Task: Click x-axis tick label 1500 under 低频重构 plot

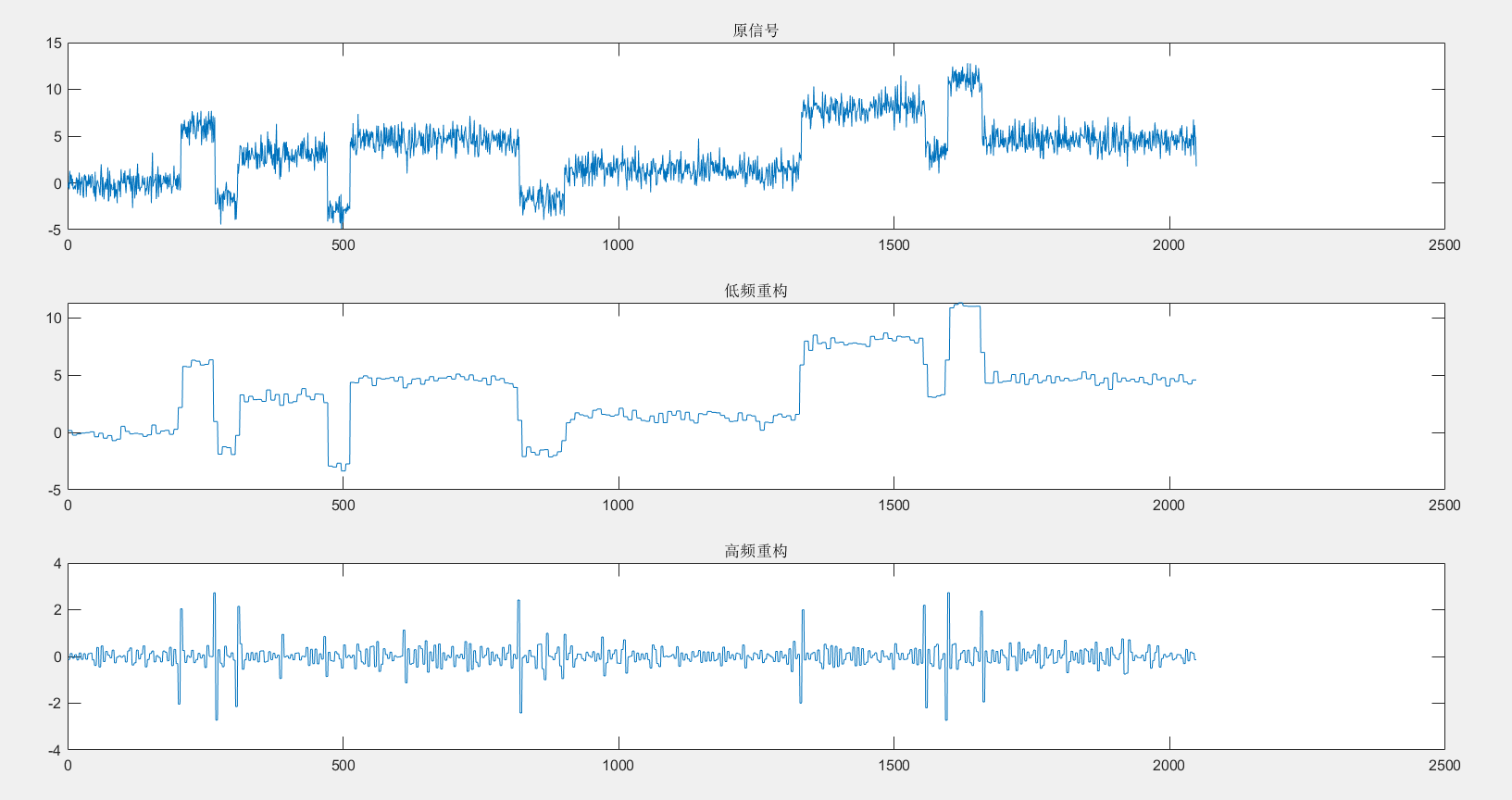Action: coord(893,506)
